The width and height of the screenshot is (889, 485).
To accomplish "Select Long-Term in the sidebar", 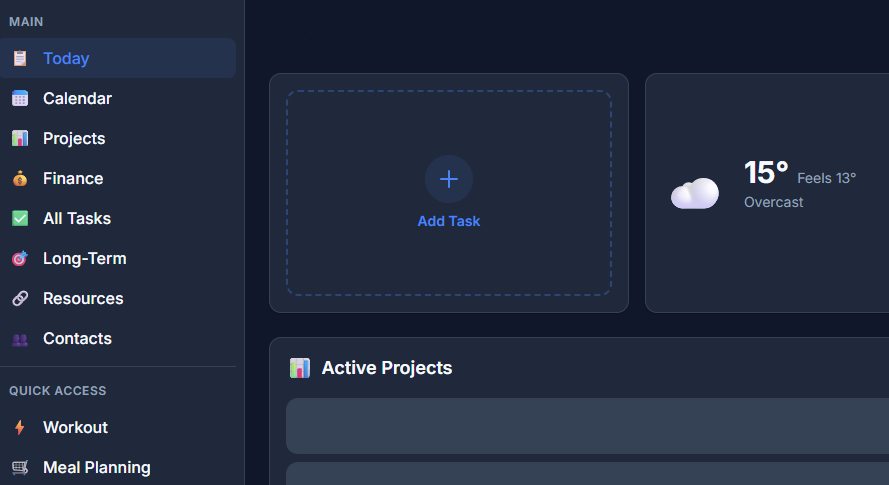I will pyautogui.click(x=84, y=258).
